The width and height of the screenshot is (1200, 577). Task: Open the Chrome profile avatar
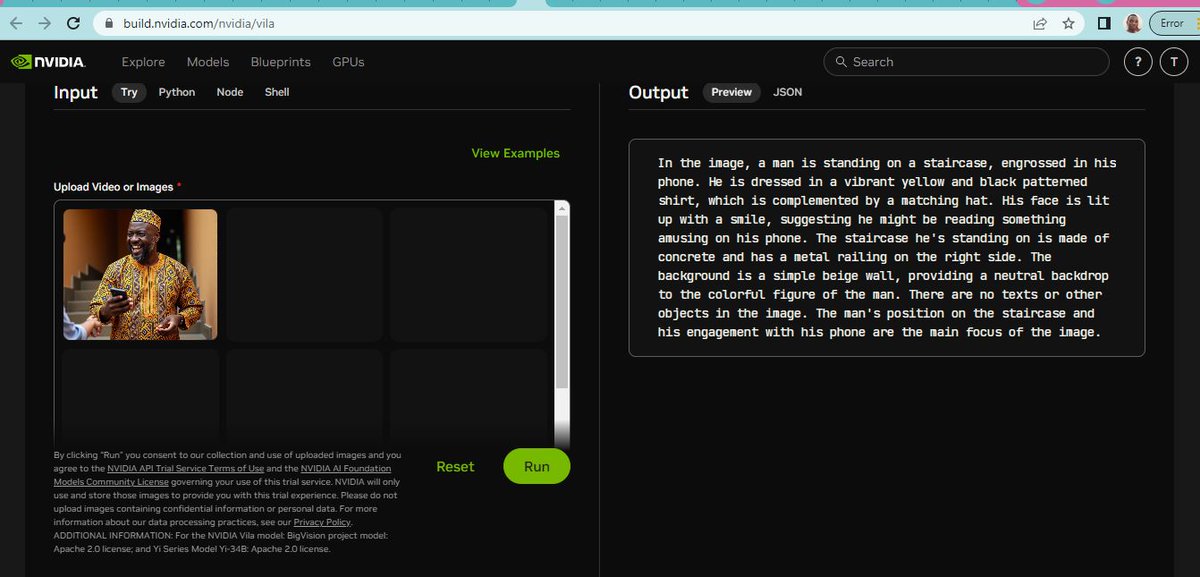point(1133,23)
